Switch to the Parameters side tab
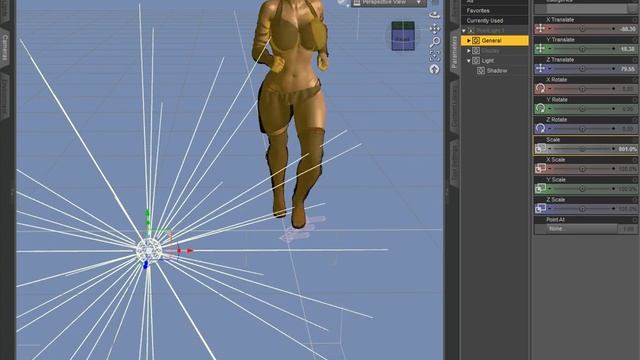640x360 pixels. coord(454,52)
